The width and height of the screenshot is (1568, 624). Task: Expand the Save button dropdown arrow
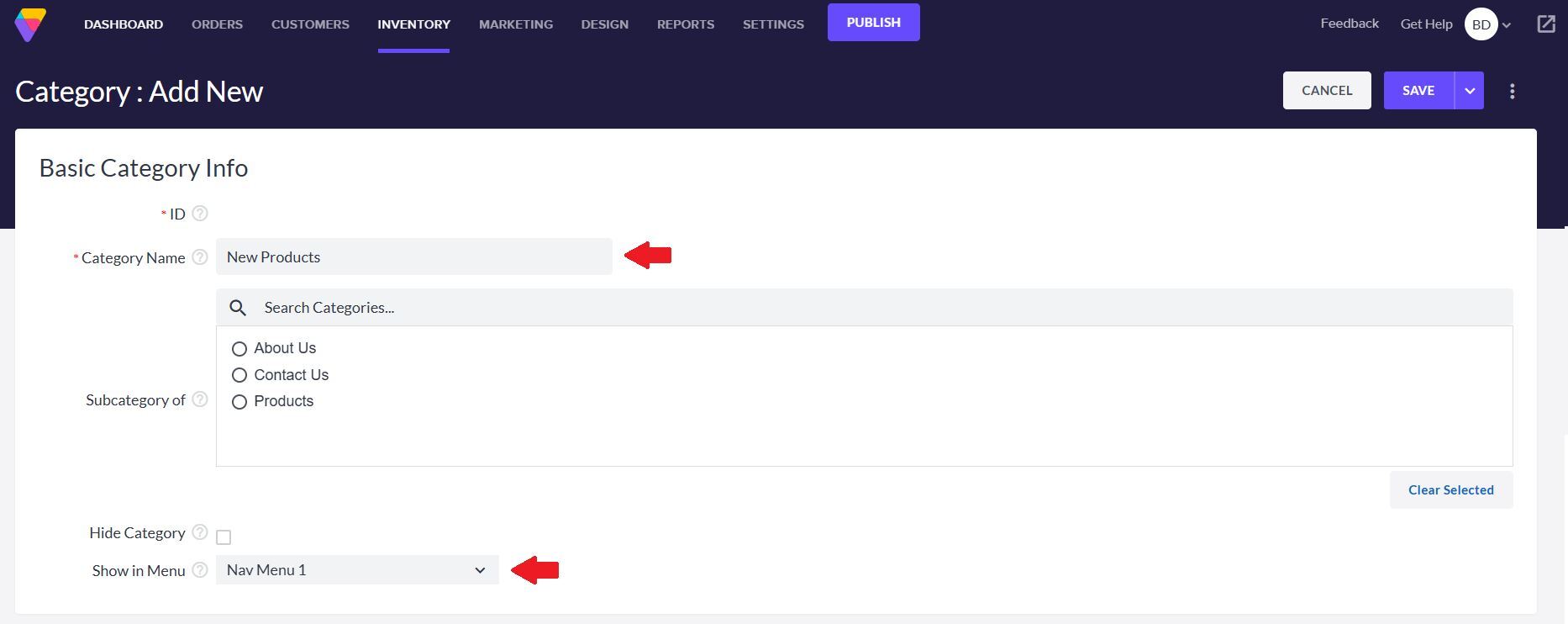tap(1470, 90)
